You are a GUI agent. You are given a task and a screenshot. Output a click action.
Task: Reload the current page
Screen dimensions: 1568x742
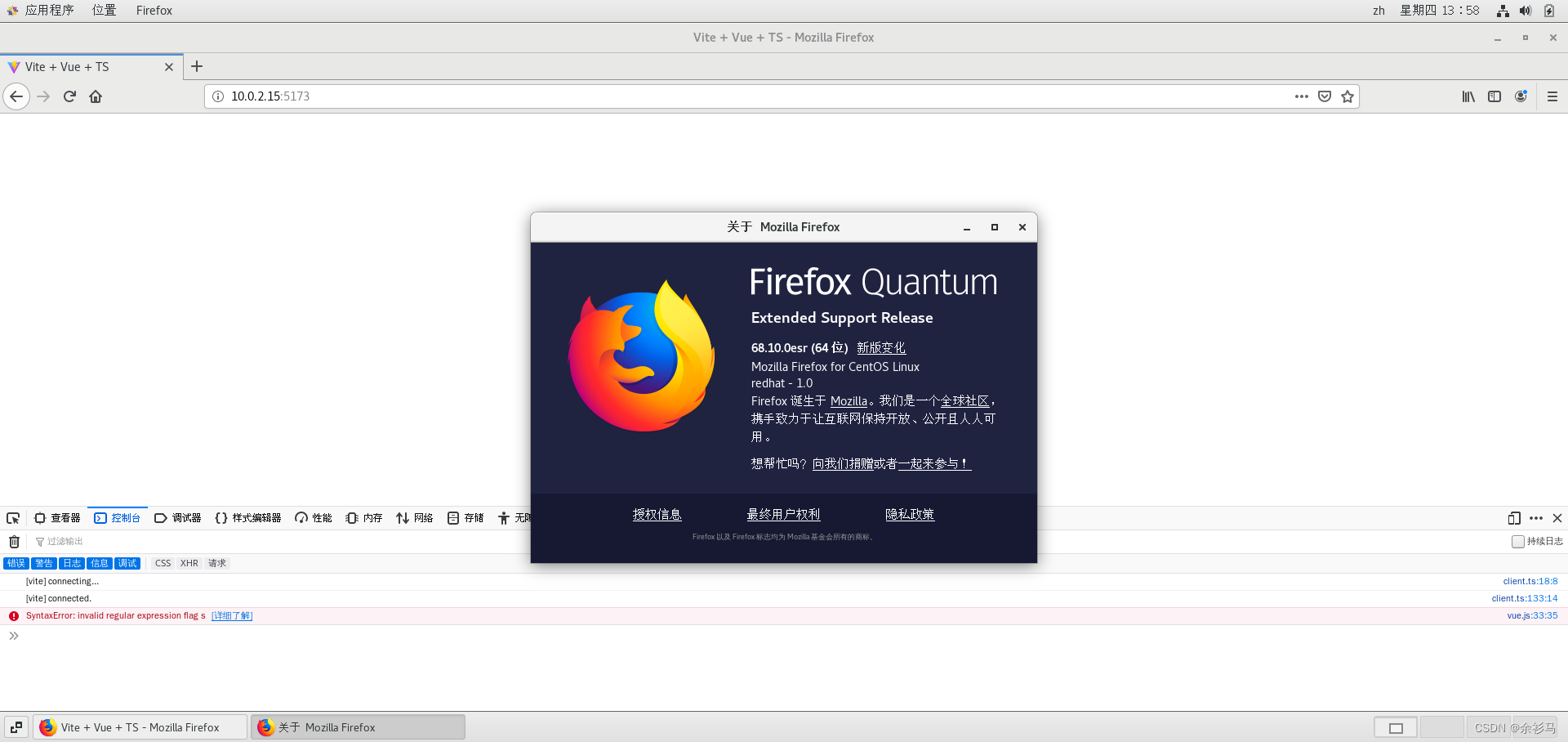click(69, 96)
